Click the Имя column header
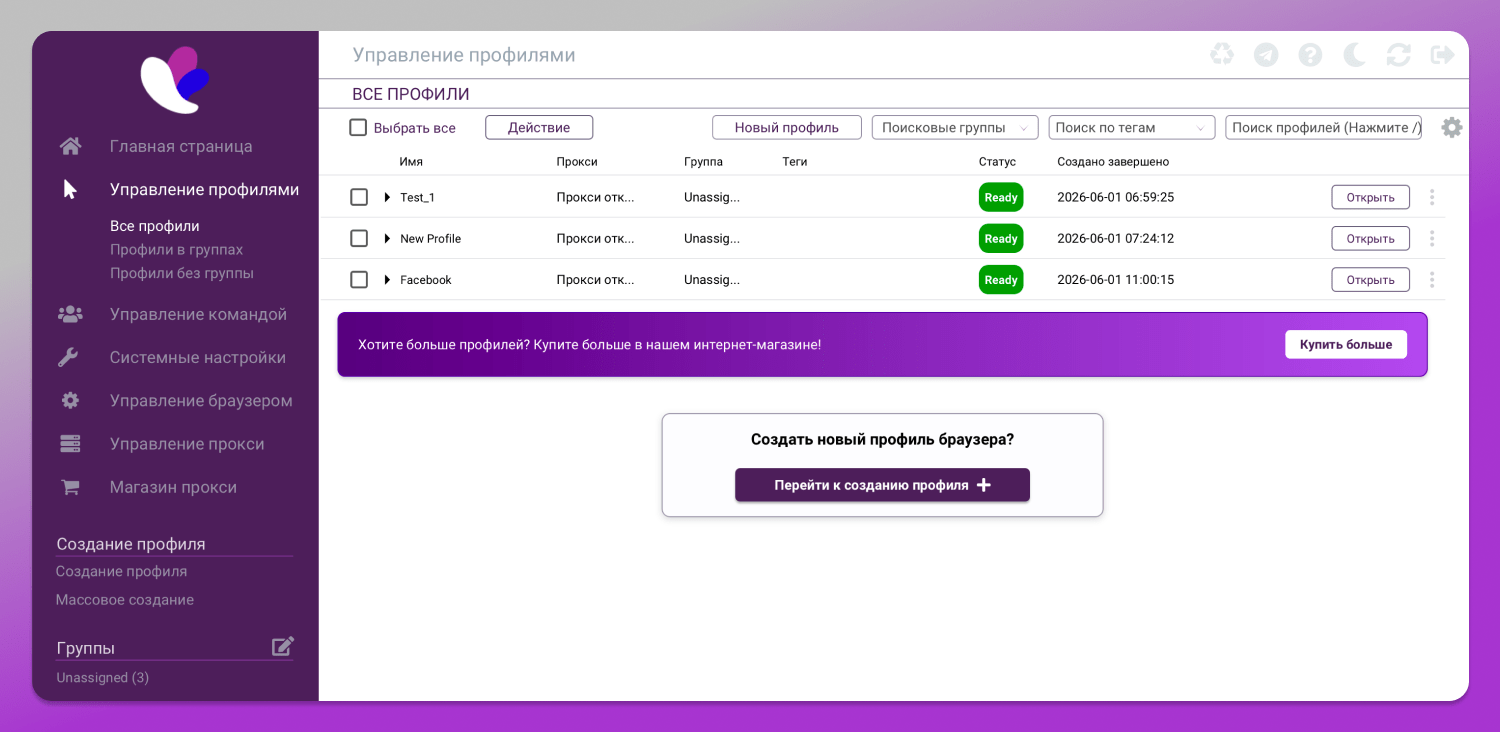The height and width of the screenshot is (732, 1500). coord(411,161)
